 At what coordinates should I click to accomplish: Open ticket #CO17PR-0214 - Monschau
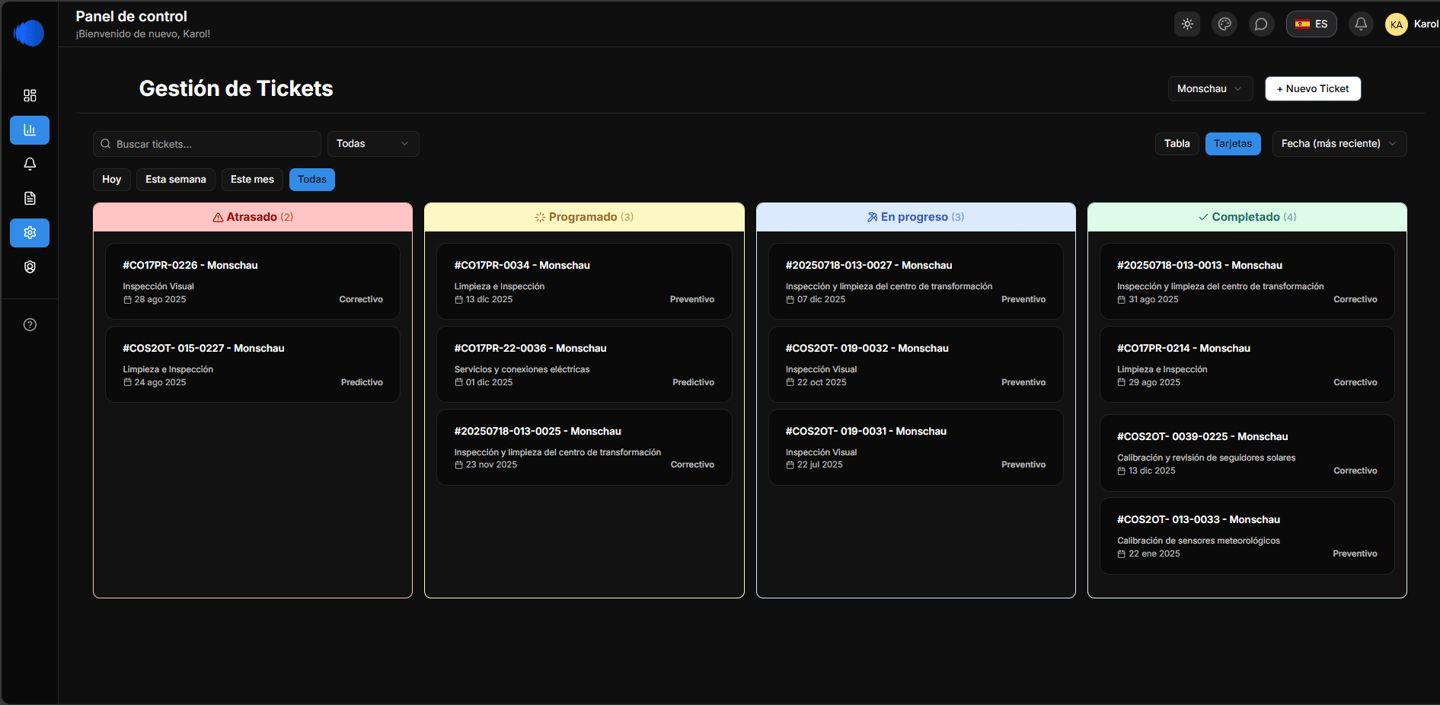tap(1247, 365)
